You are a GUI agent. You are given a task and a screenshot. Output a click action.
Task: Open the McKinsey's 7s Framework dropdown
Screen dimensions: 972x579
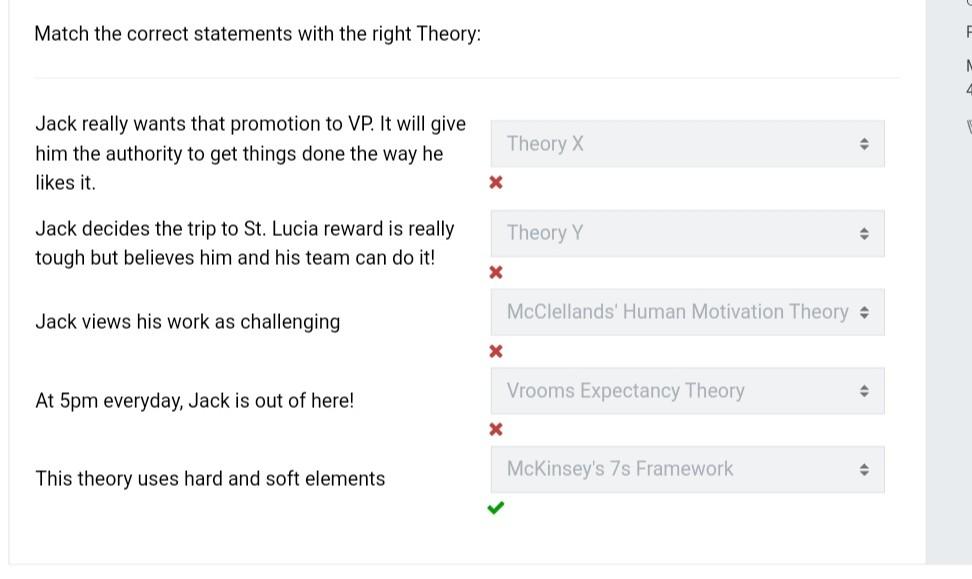(687, 468)
